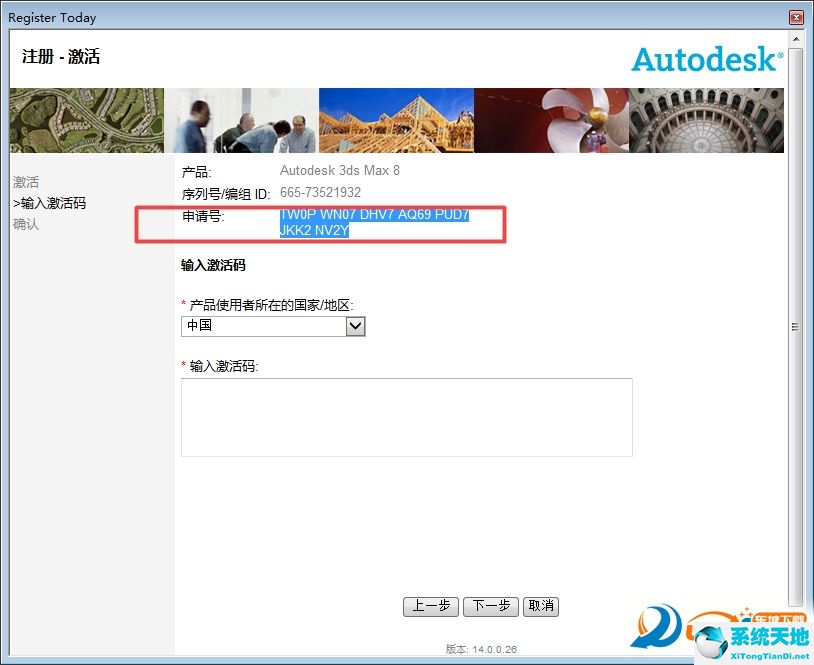Click into the activation code text box

click(406, 417)
